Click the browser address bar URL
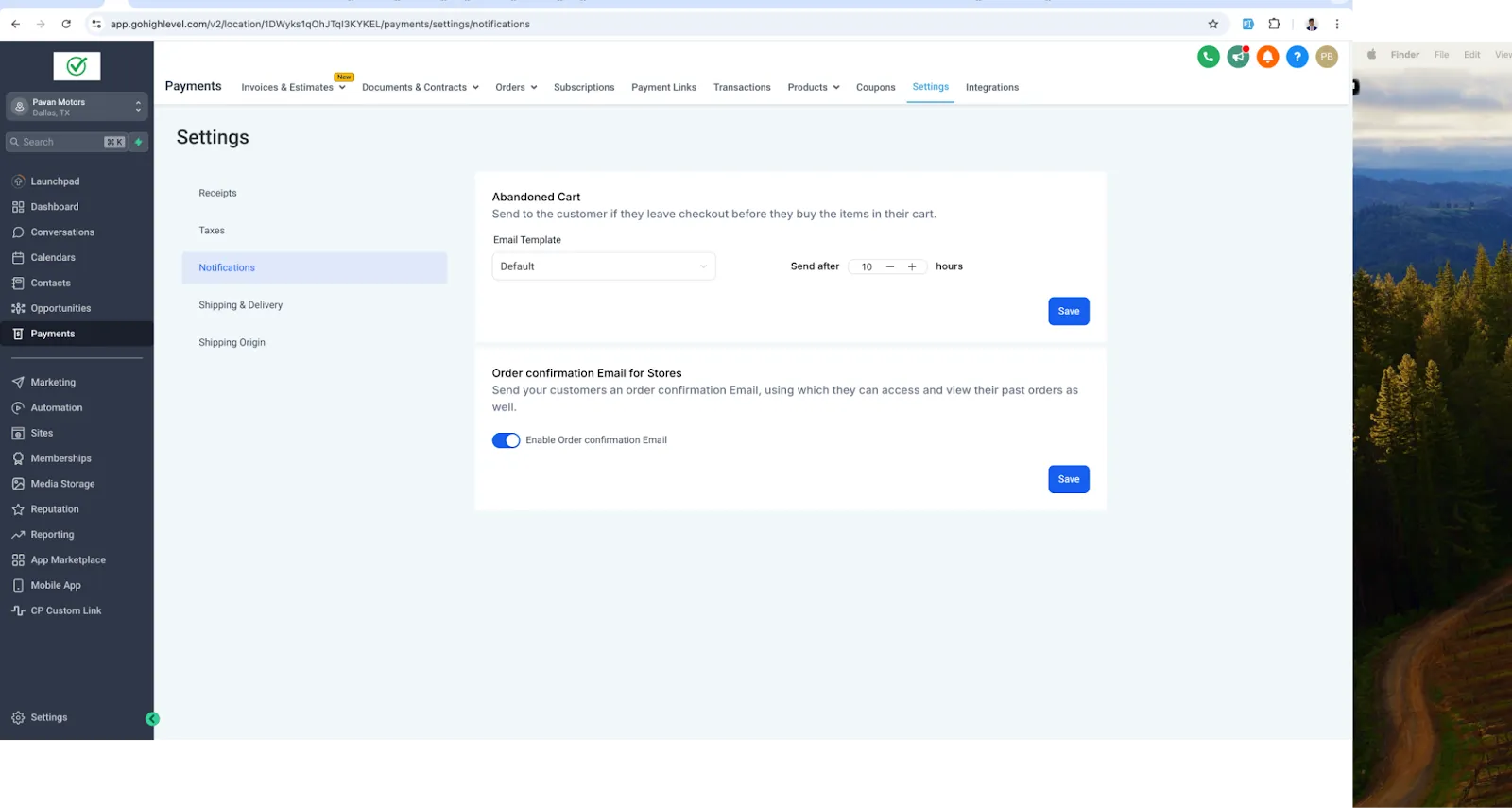 point(319,24)
